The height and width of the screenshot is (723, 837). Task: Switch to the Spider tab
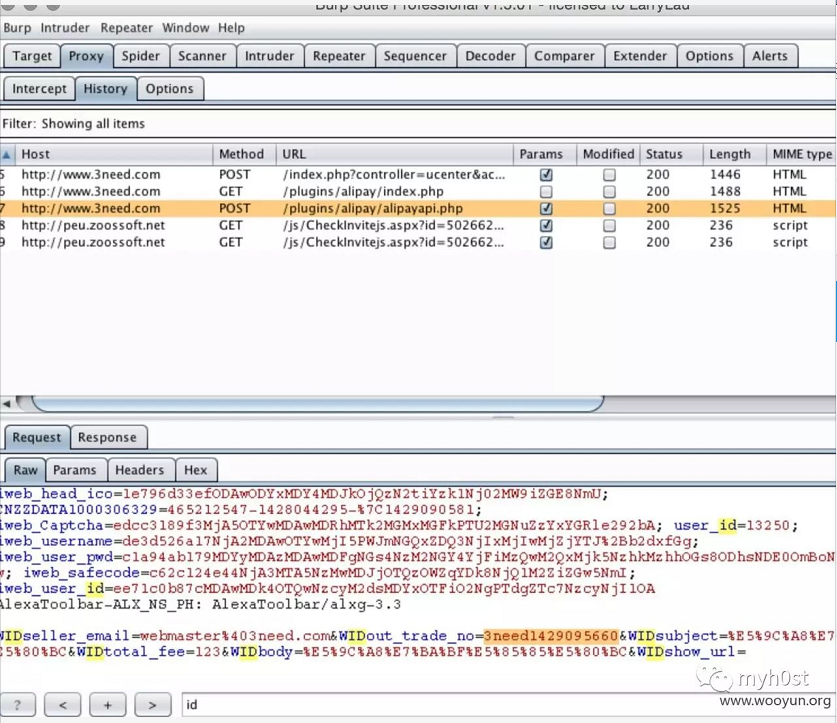(140, 56)
